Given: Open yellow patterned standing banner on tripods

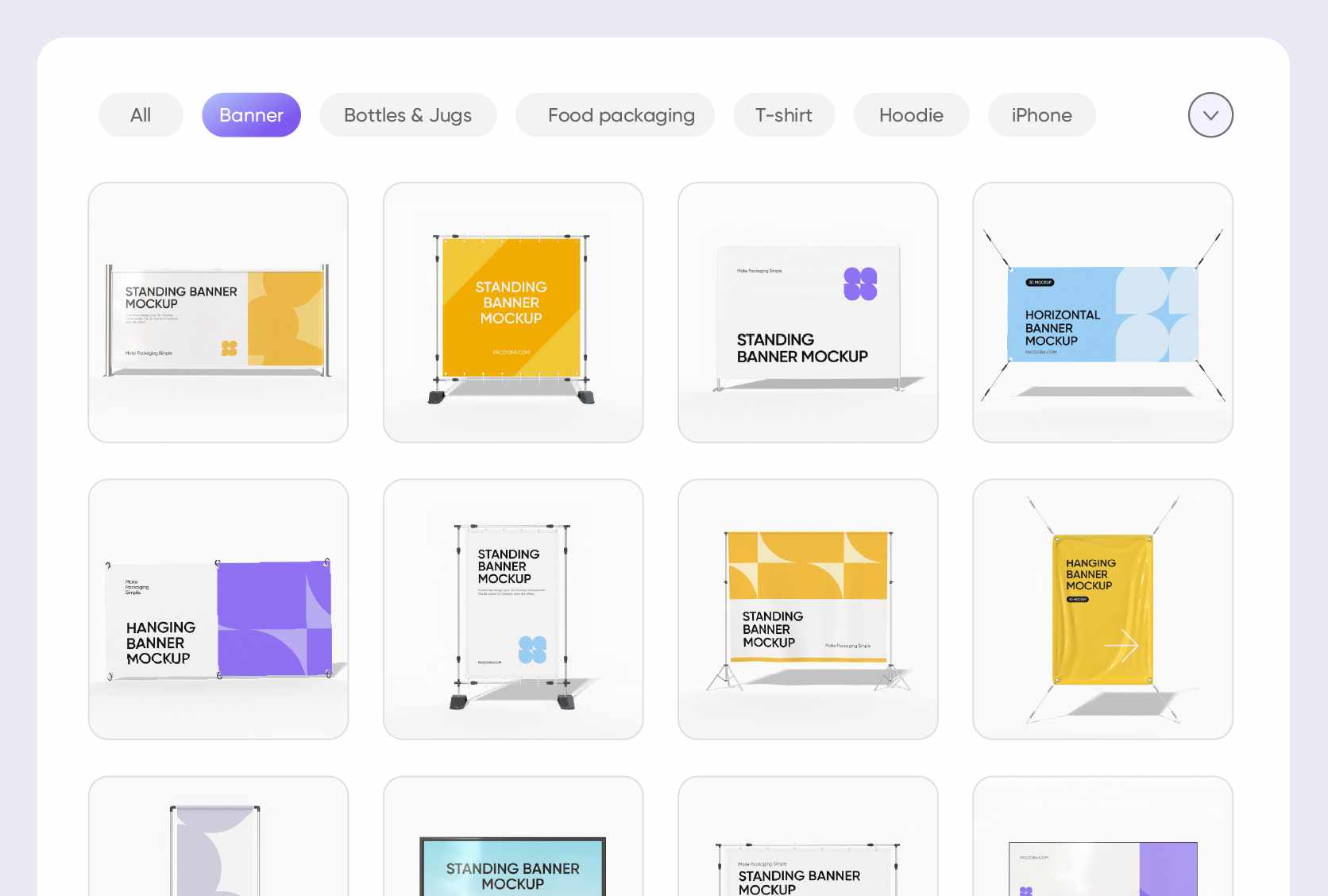Looking at the screenshot, I should 808,609.
